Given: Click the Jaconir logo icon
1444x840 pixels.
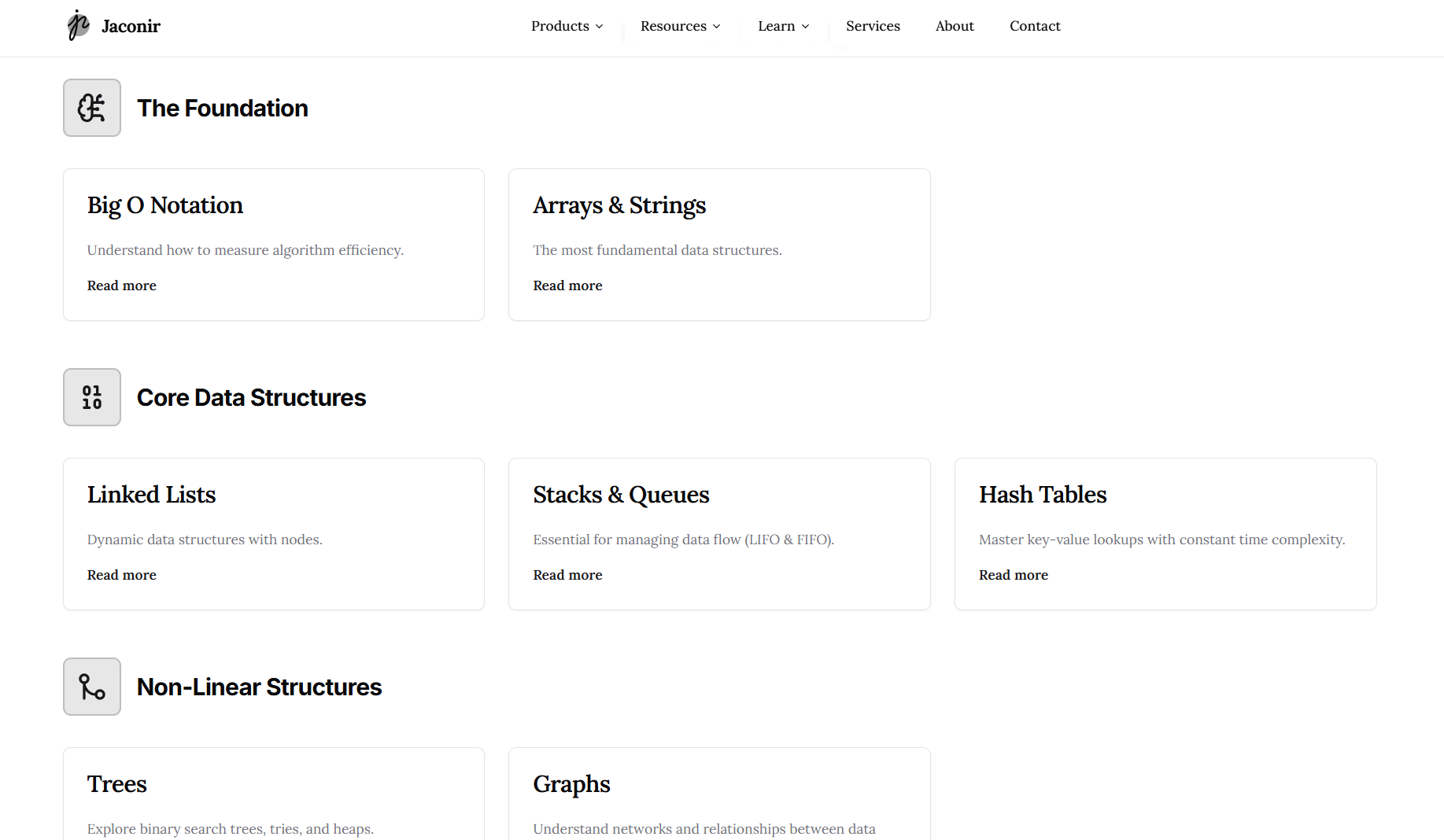Looking at the screenshot, I should point(78,25).
